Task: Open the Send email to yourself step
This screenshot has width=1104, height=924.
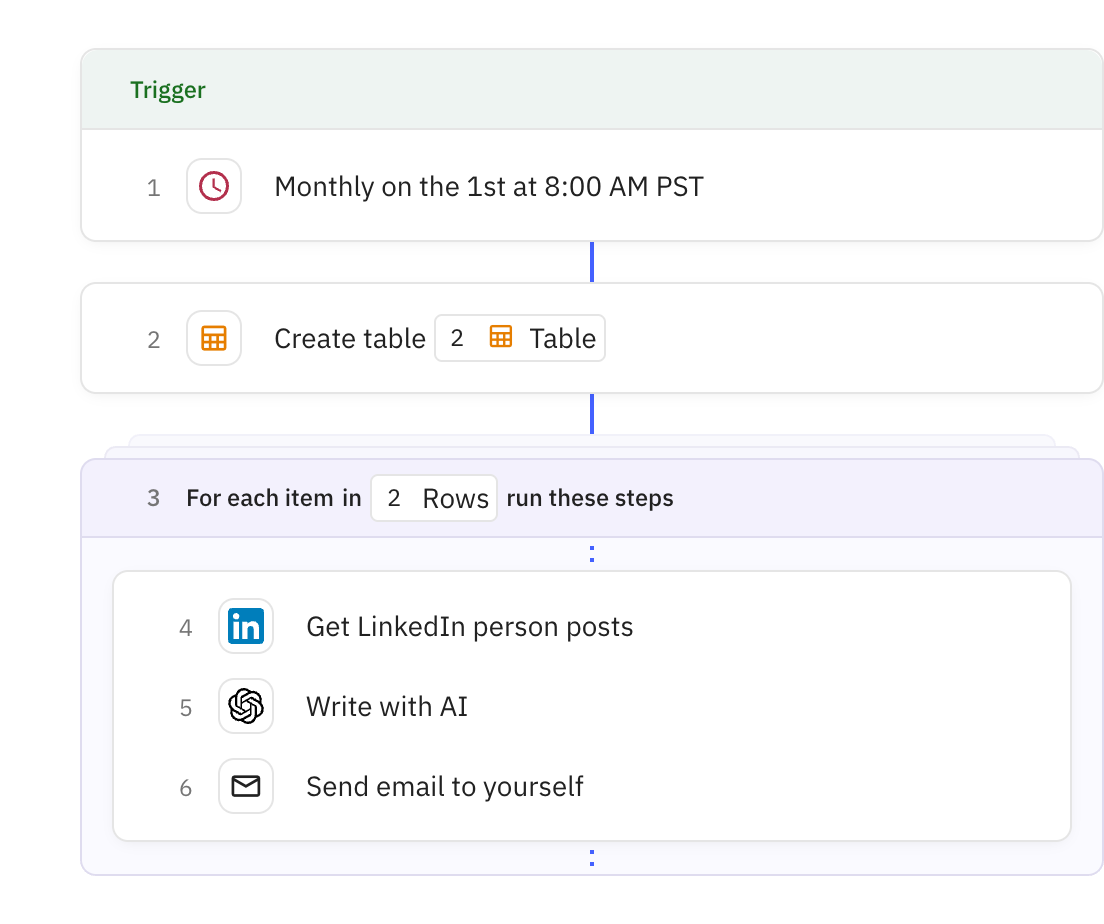Action: click(x=591, y=786)
